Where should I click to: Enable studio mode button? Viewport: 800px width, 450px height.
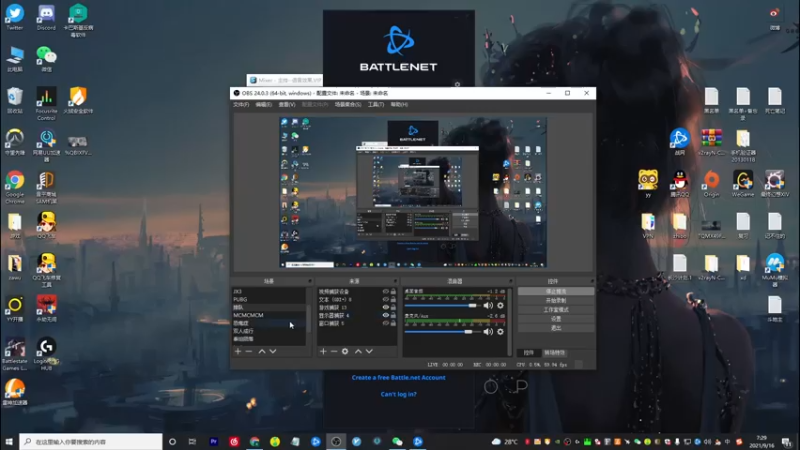[x=556, y=310]
